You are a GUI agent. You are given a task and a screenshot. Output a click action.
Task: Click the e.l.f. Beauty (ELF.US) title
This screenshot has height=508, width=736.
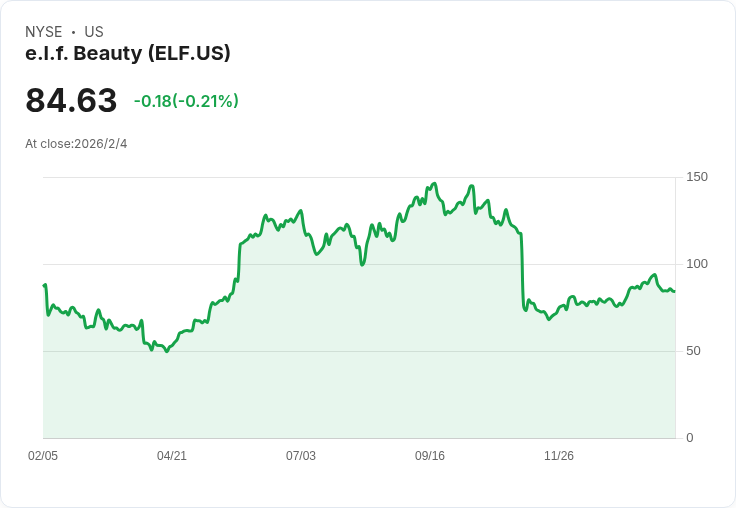128,53
